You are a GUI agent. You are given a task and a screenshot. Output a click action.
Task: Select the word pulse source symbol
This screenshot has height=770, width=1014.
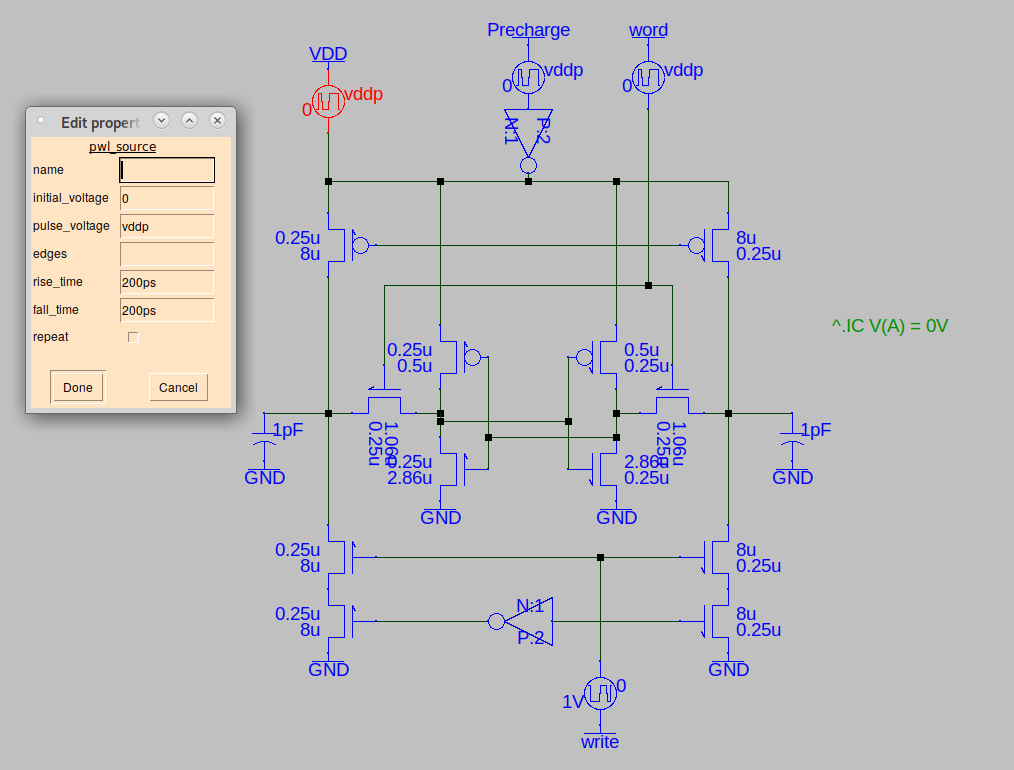(648, 76)
